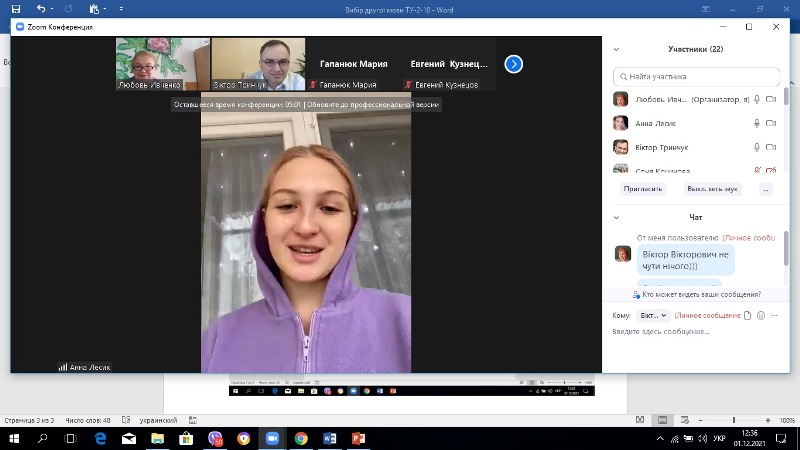Open notification center in system tray

tap(781, 439)
